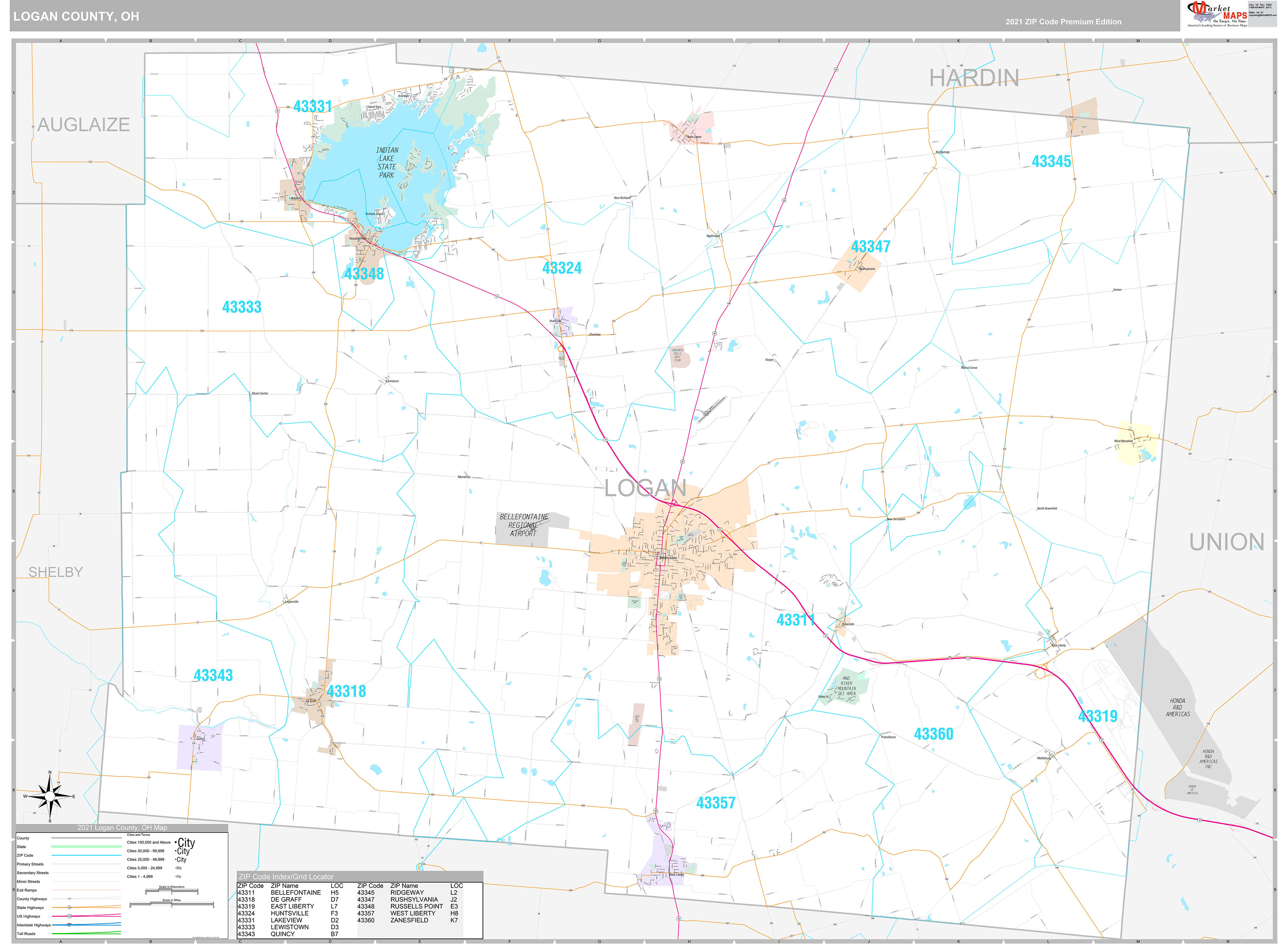
Task: Click ZIP label 43345 on the map
Action: (1051, 161)
